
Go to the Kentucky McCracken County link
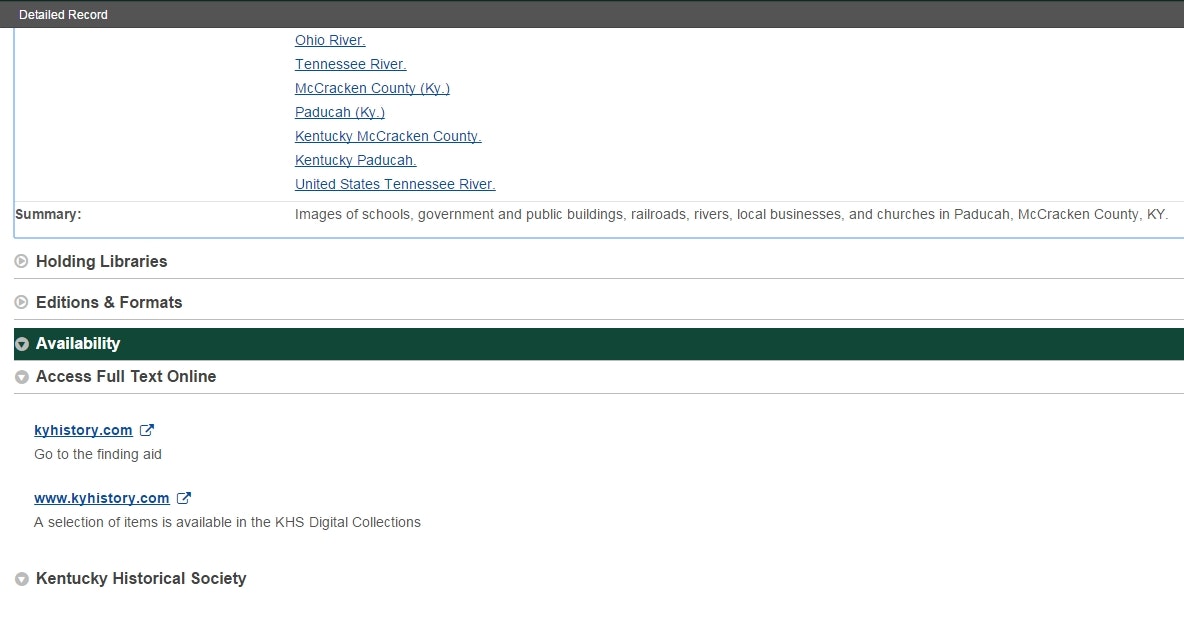coord(388,137)
